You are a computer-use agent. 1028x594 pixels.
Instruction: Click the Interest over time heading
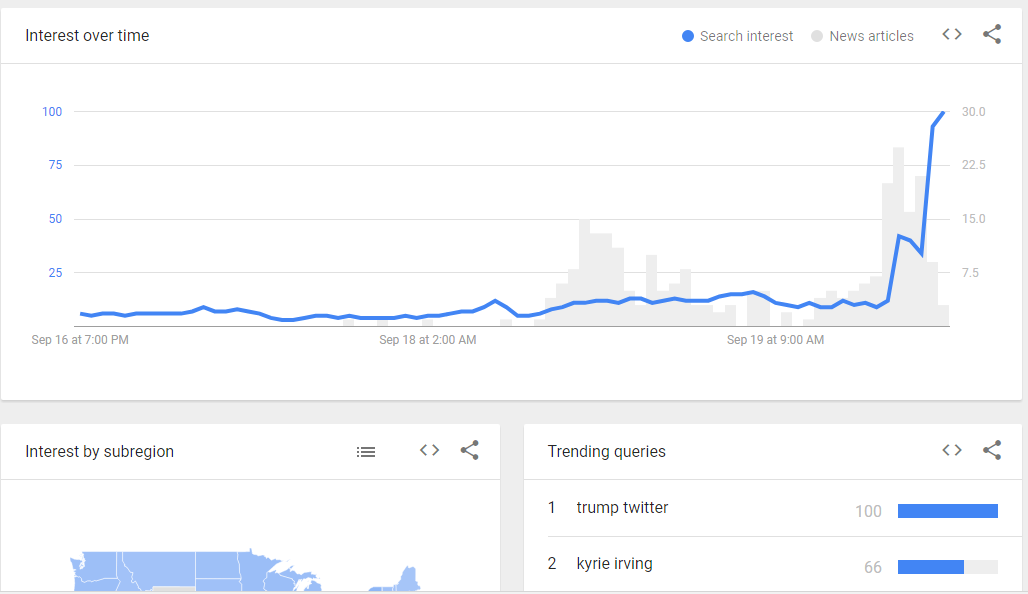tap(87, 36)
